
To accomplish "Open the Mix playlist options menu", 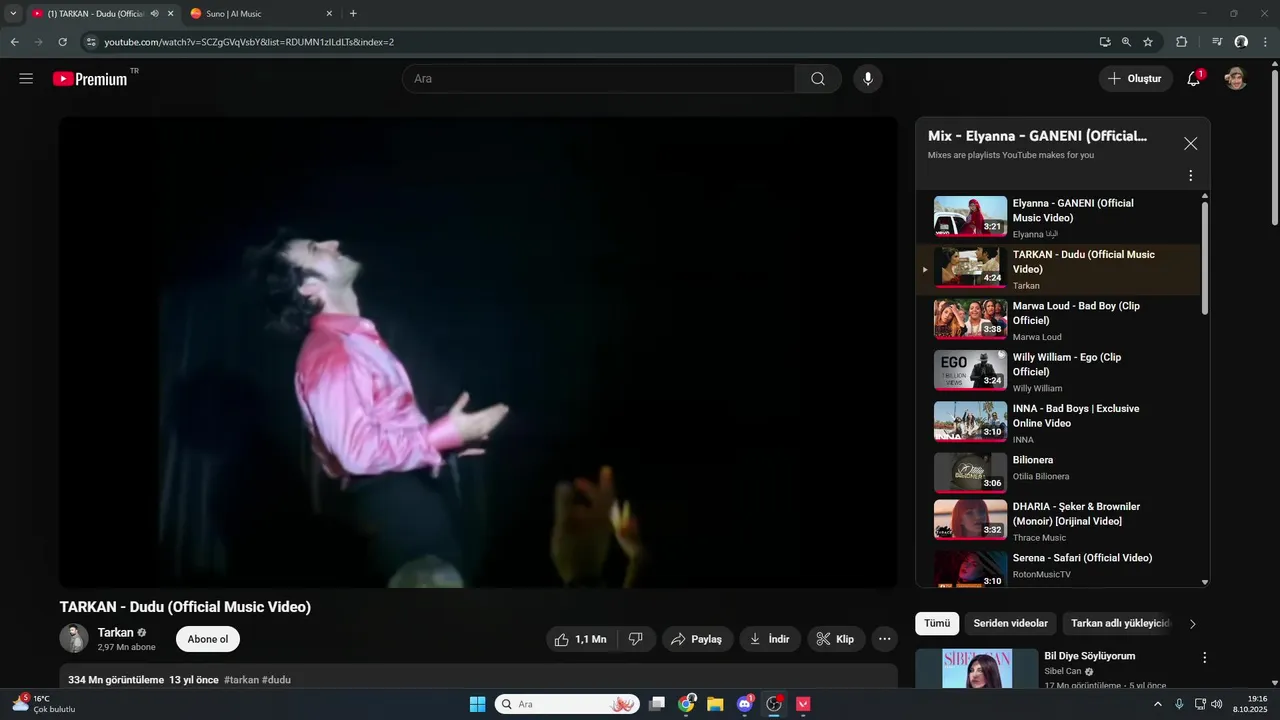I will point(1190,176).
